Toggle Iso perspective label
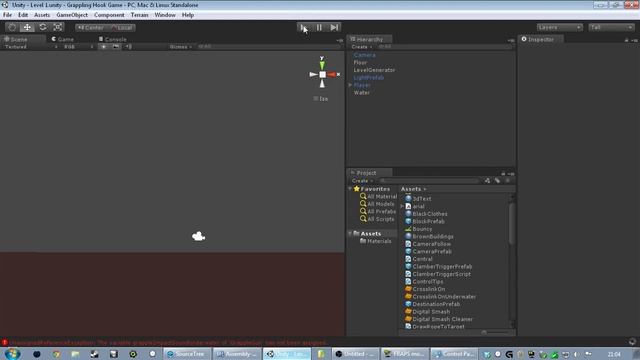Image resolution: width=640 pixels, height=360 pixels. pyautogui.click(x=321, y=99)
